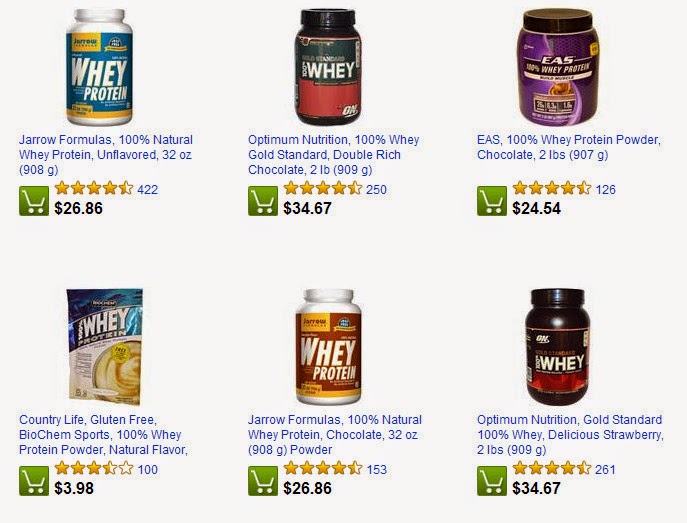687x523 pixels.
Task: Click the purple EAS Whey Protein jar image
Action: (558, 67)
